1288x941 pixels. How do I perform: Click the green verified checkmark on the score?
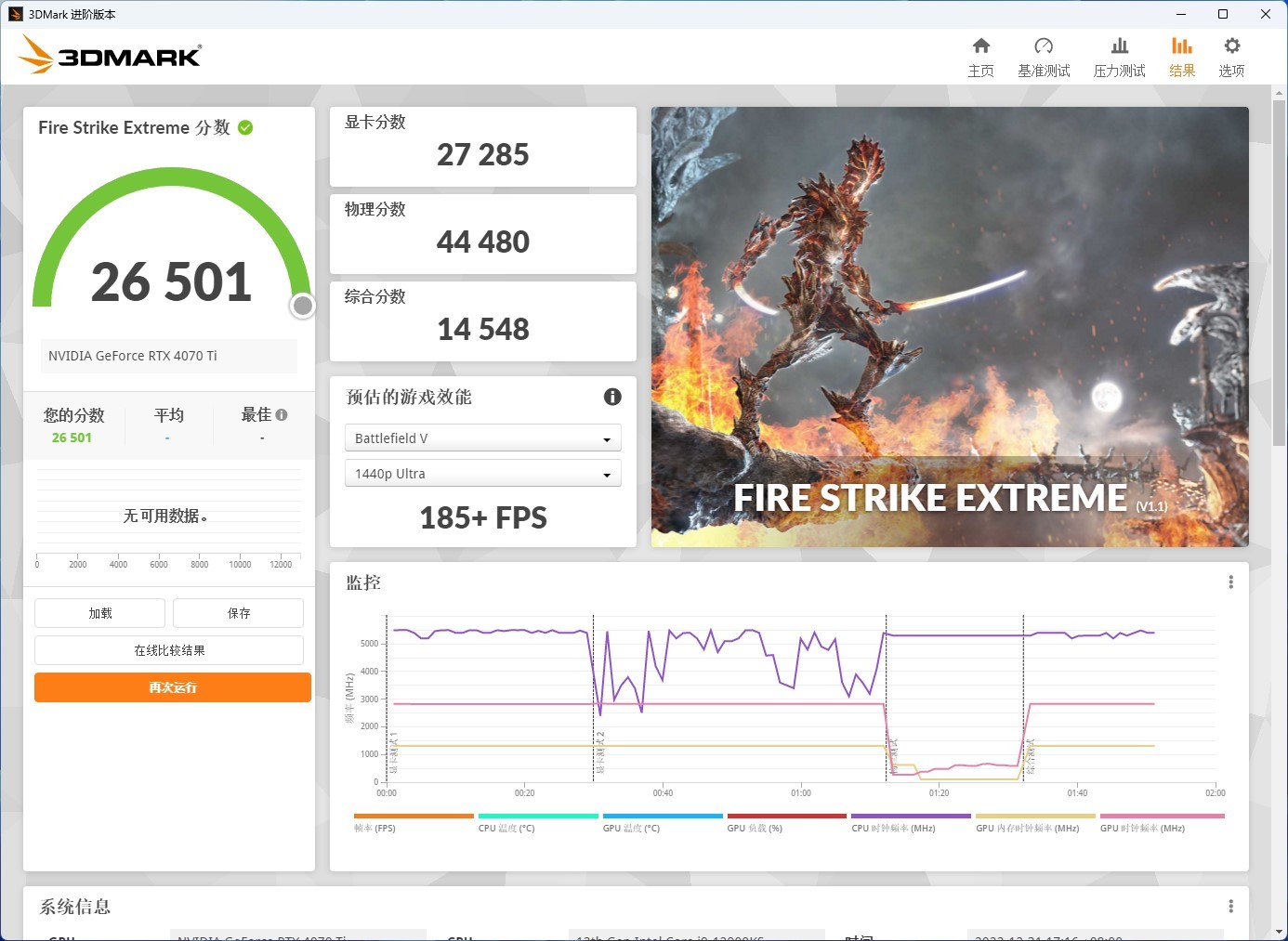click(x=244, y=127)
